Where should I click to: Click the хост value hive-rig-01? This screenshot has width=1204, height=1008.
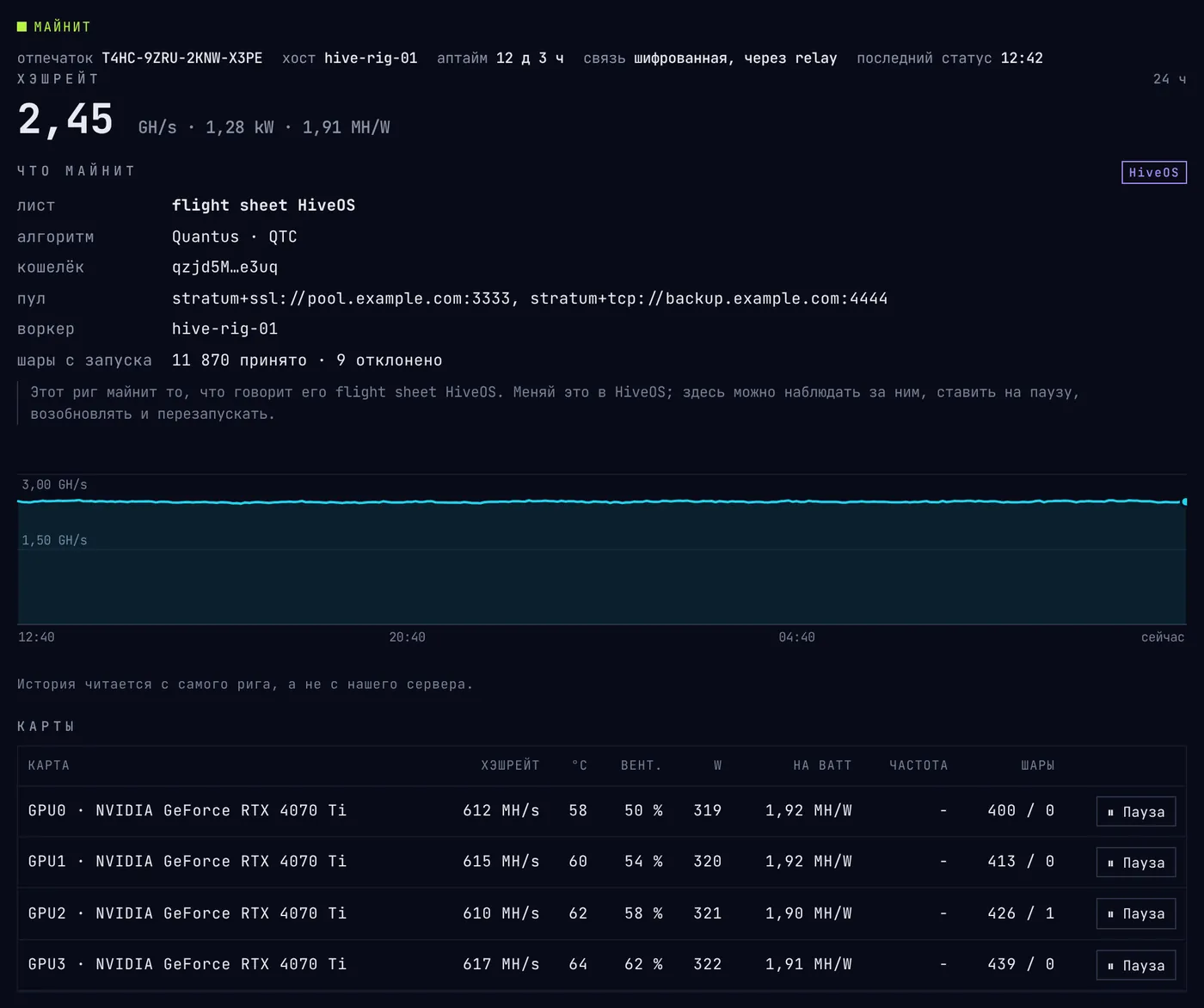tap(371, 58)
